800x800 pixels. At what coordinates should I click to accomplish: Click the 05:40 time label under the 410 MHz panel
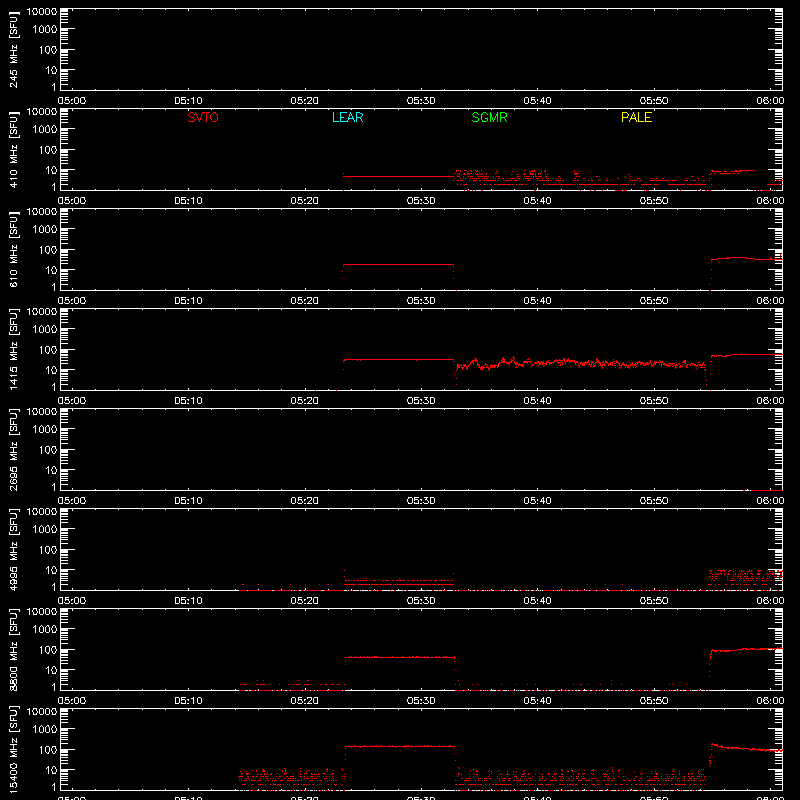(x=537, y=201)
